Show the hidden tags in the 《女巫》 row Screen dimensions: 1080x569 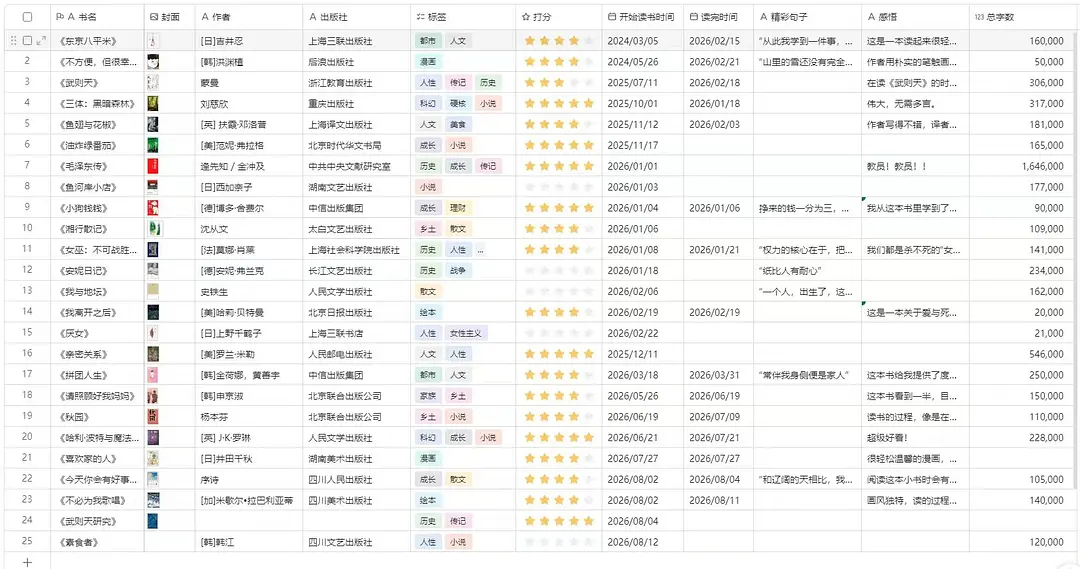pyautogui.click(x=480, y=250)
